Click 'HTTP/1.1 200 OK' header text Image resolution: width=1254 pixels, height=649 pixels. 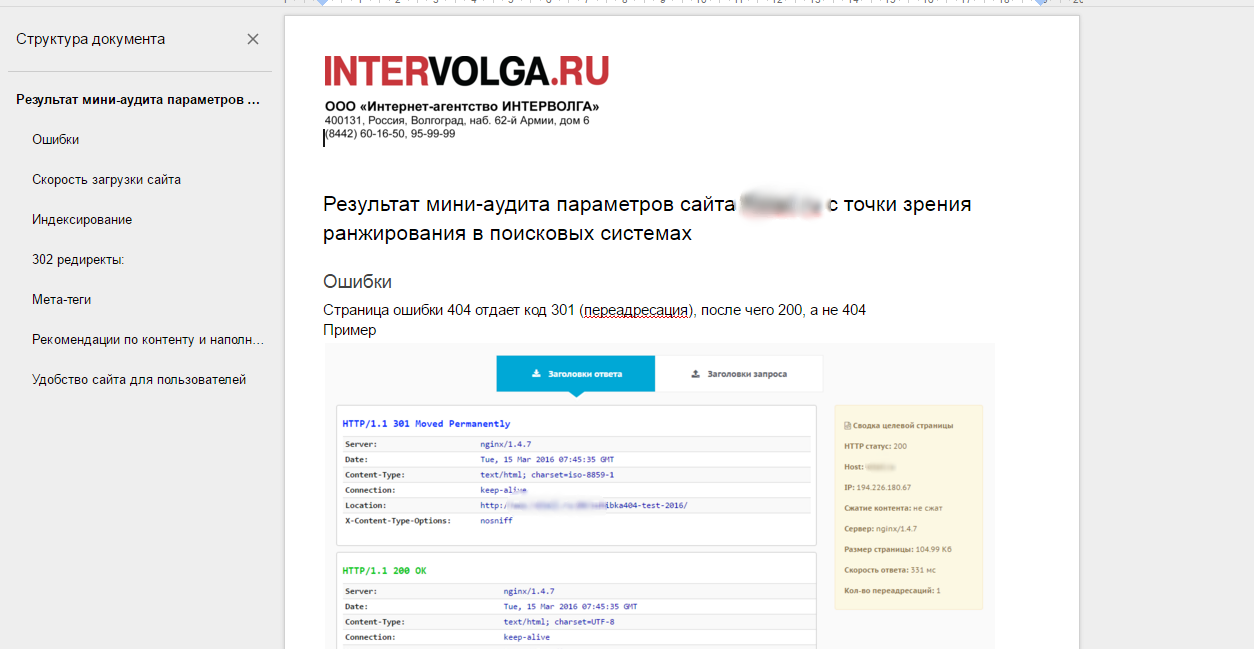point(384,571)
